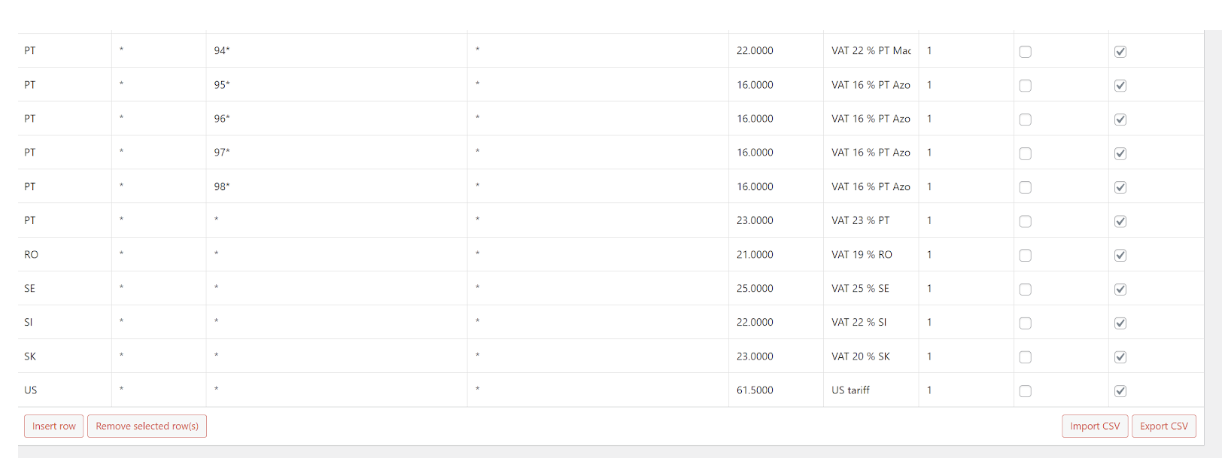The height and width of the screenshot is (474, 1222).
Task: Click the SK country code cell
Action: pos(64,356)
